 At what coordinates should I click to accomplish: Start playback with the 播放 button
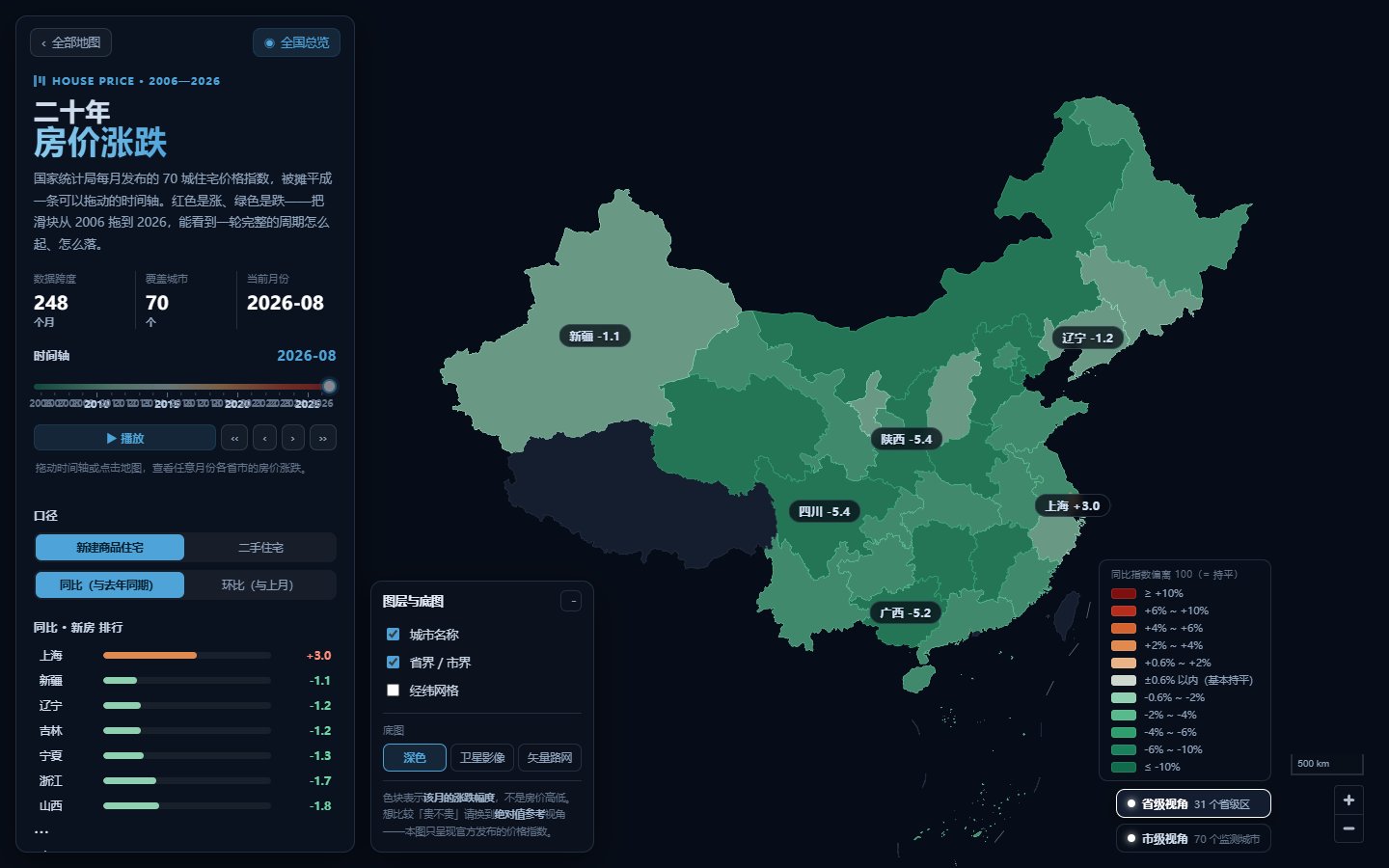tap(124, 438)
